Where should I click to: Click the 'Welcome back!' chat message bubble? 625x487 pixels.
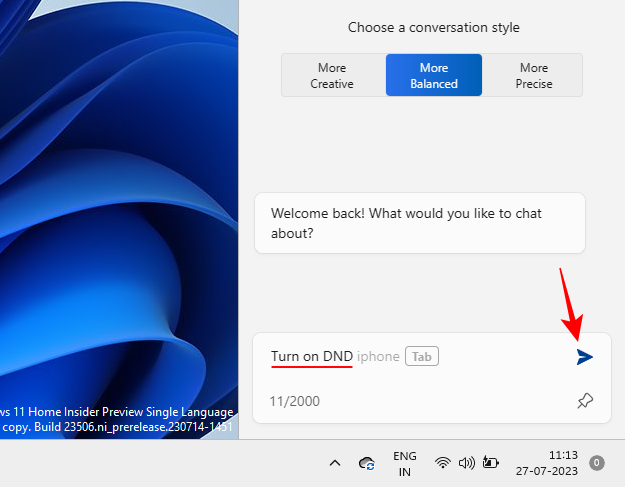click(x=419, y=223)
